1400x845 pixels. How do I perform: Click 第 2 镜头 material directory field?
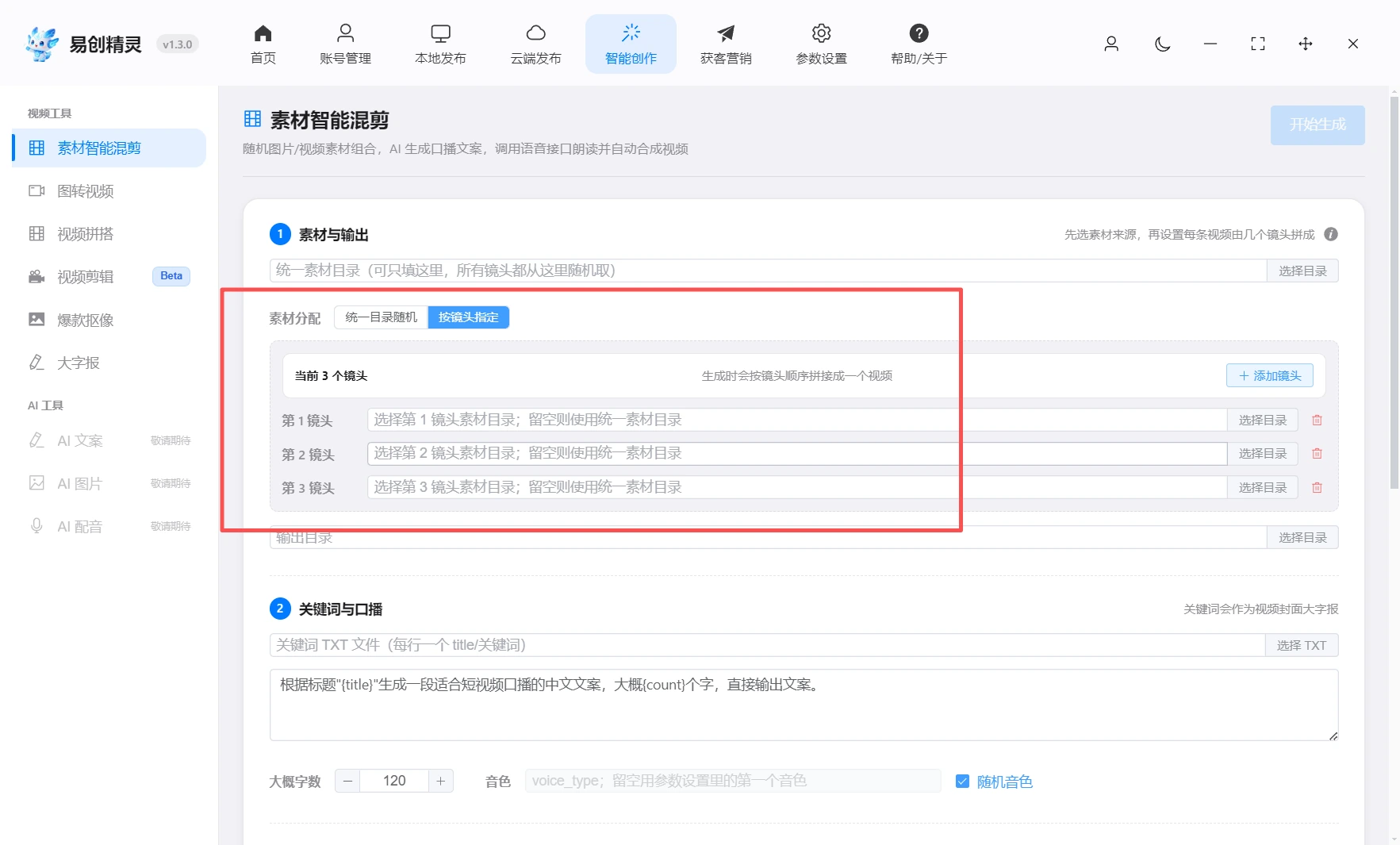(x=797, y=453)
